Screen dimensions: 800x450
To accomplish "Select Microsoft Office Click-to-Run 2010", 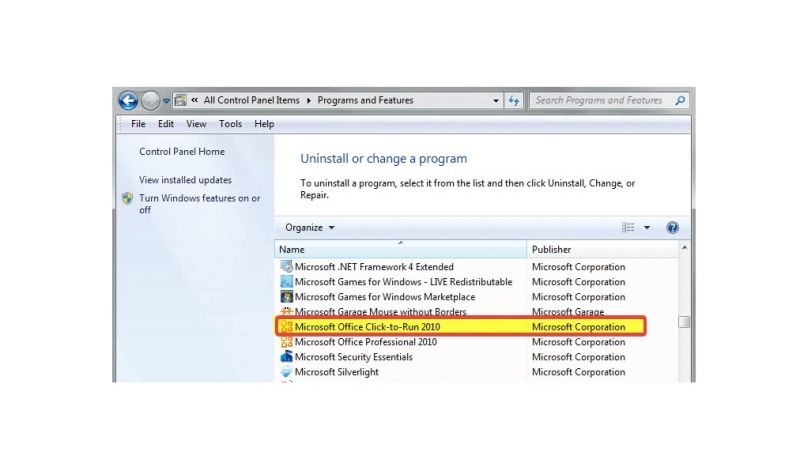I will point(367,327).
